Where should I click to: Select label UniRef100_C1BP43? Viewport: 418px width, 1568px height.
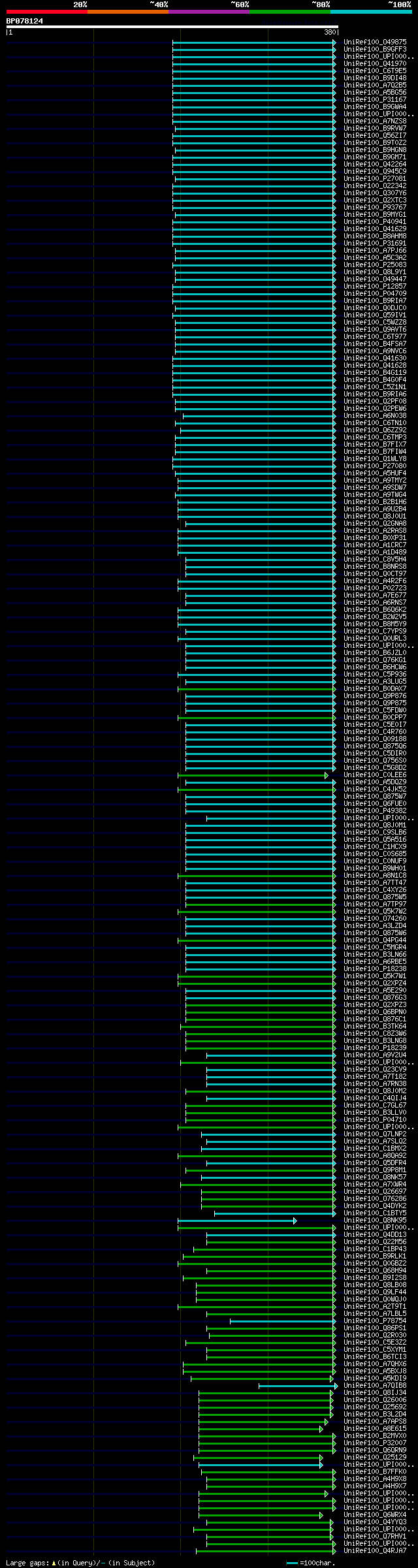[x=375, y=1249]
